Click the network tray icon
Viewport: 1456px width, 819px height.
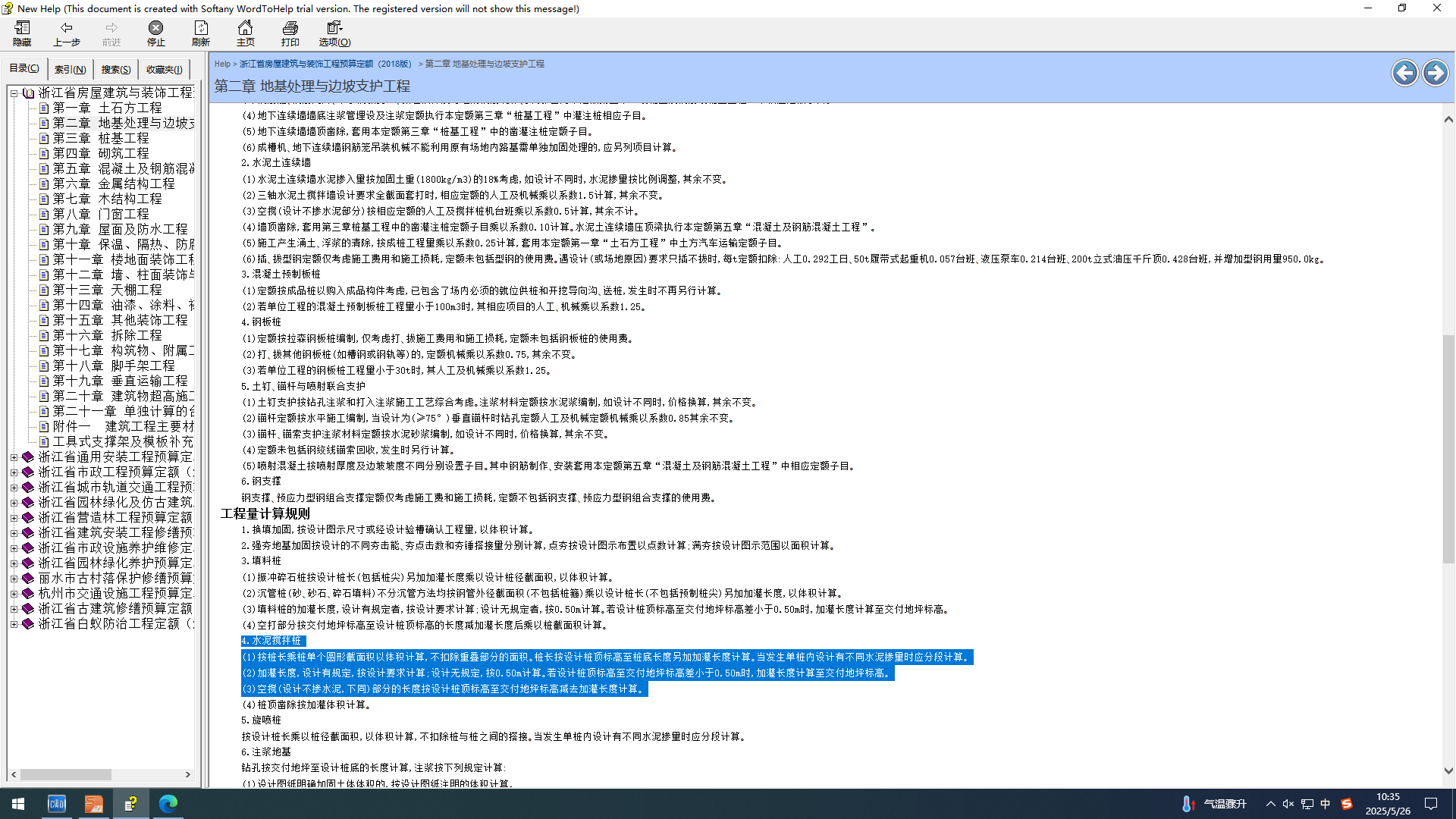pyautogui.click(x=1307, y=804)
